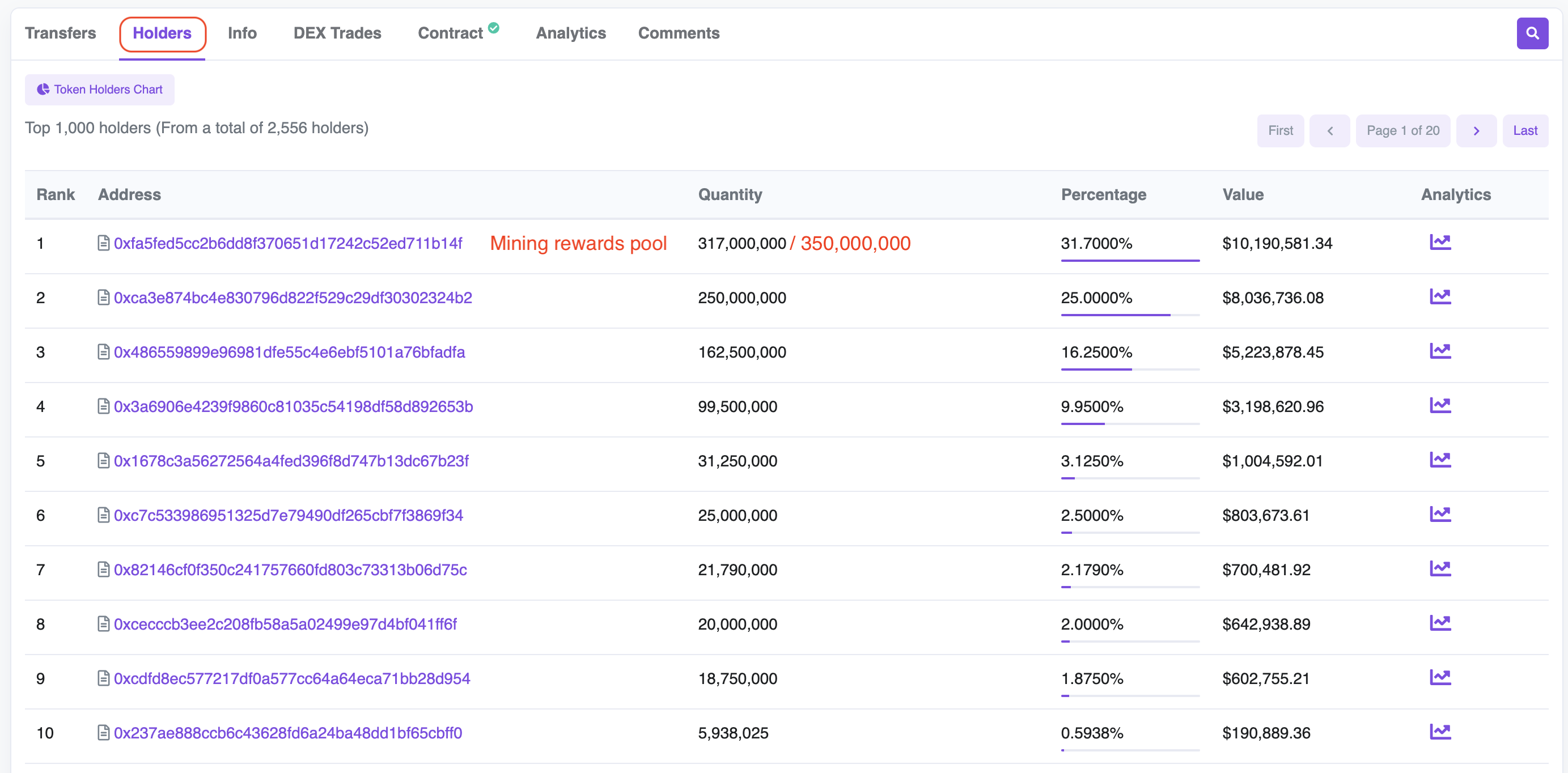Open analytics chart icon for rank 4 holder

[x=1439, y=405]
